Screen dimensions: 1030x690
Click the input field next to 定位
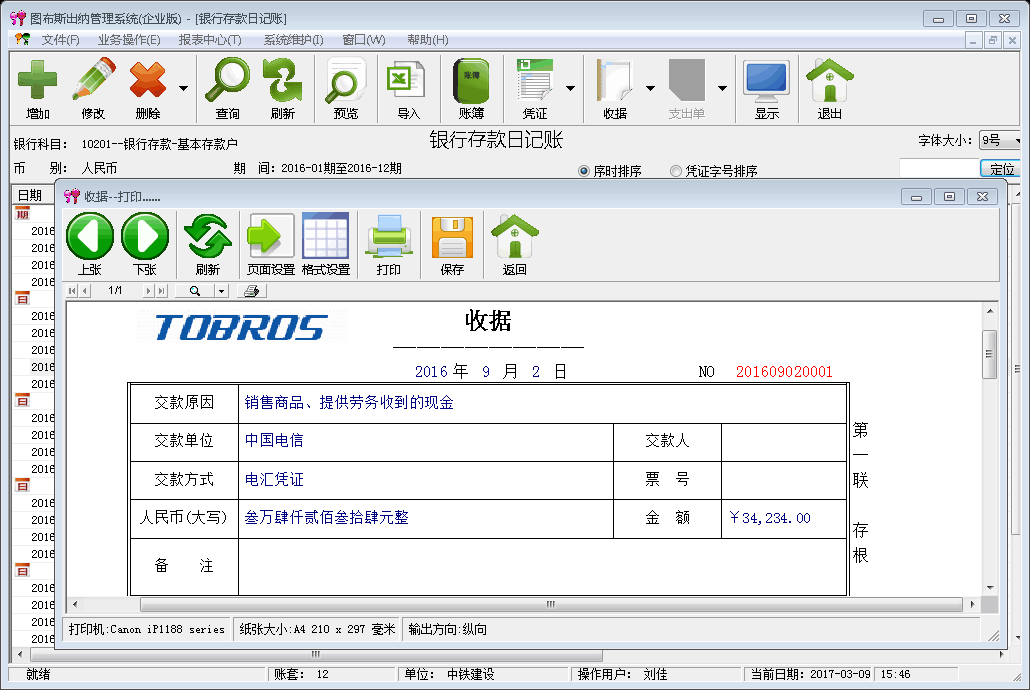pyautogui.click(x=939, y=168)
